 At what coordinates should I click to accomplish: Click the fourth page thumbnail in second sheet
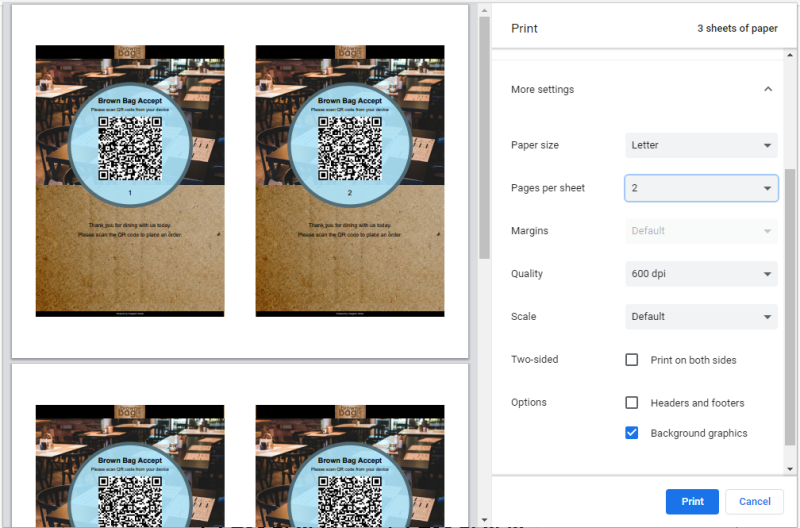pyautogui.click(x=349, y=465)
